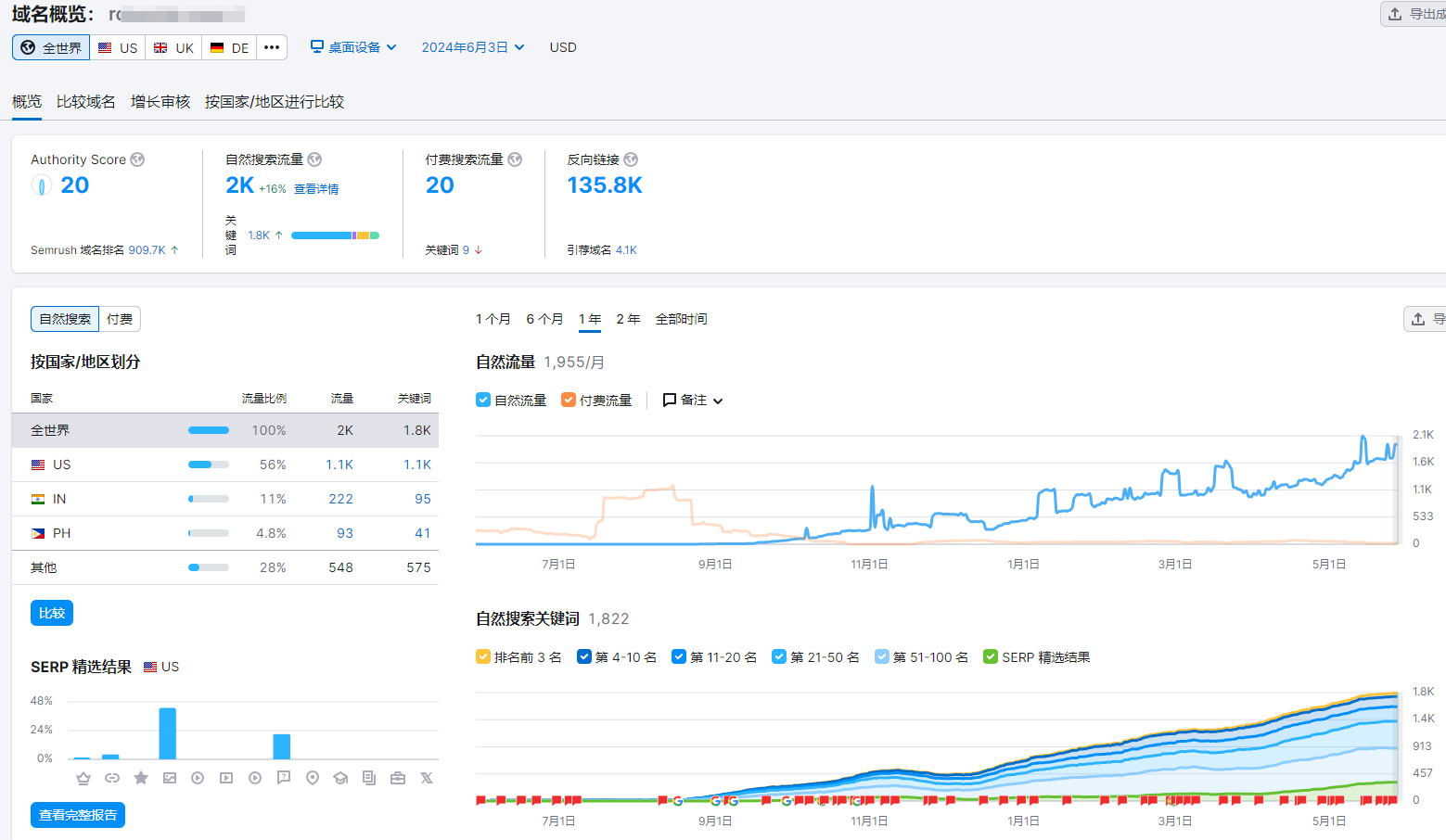1446x840 pixels.
Task: Select the US row in country table
Action: (224, 465)
